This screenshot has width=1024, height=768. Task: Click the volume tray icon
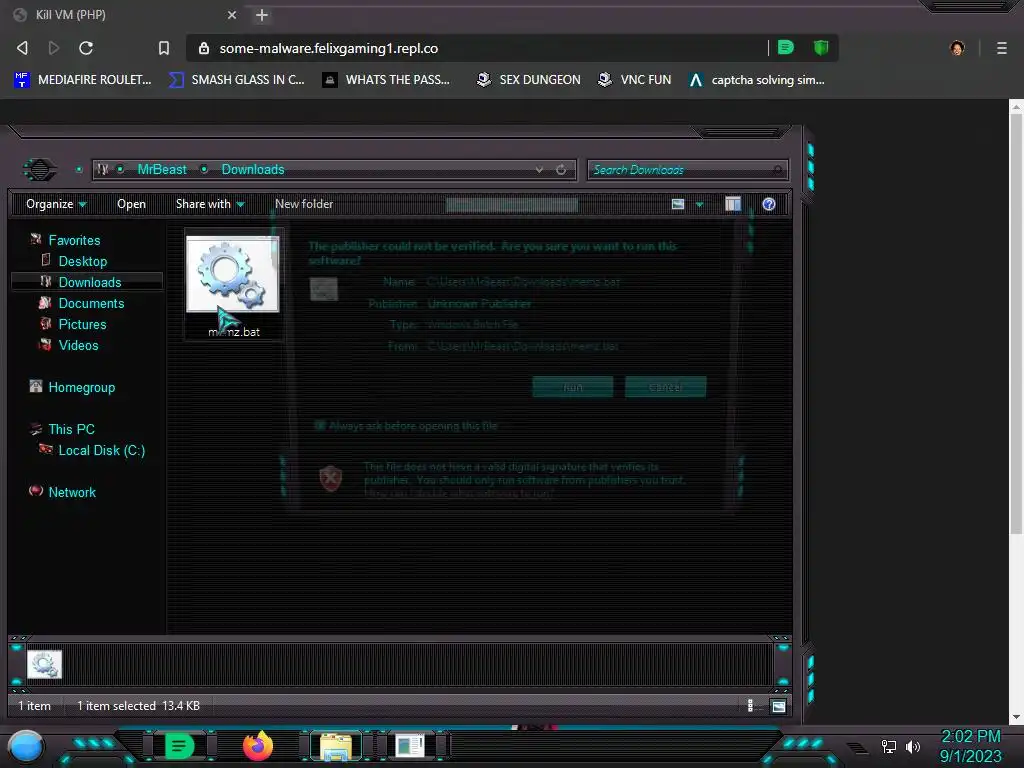pyautogui.click(x=913, y=746)
